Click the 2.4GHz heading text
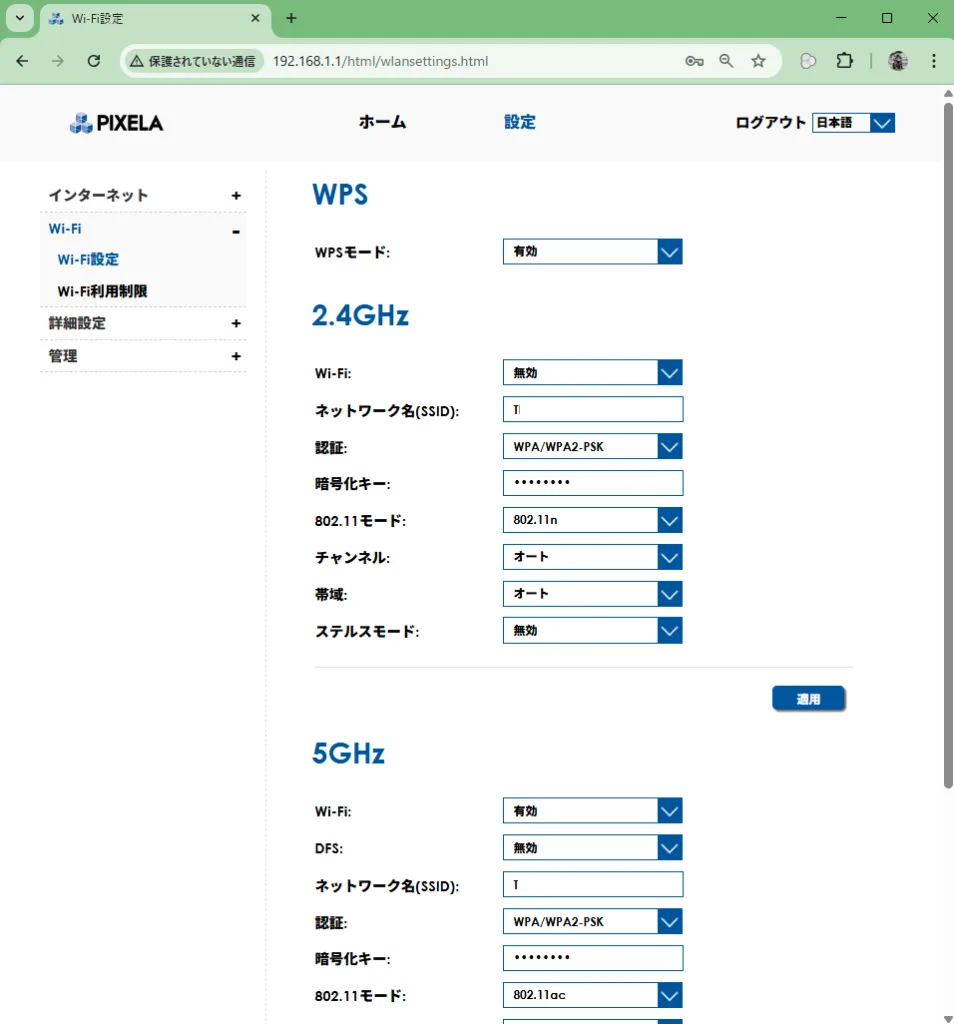The width and height of the screenshot is (954, 1024). 360,315
